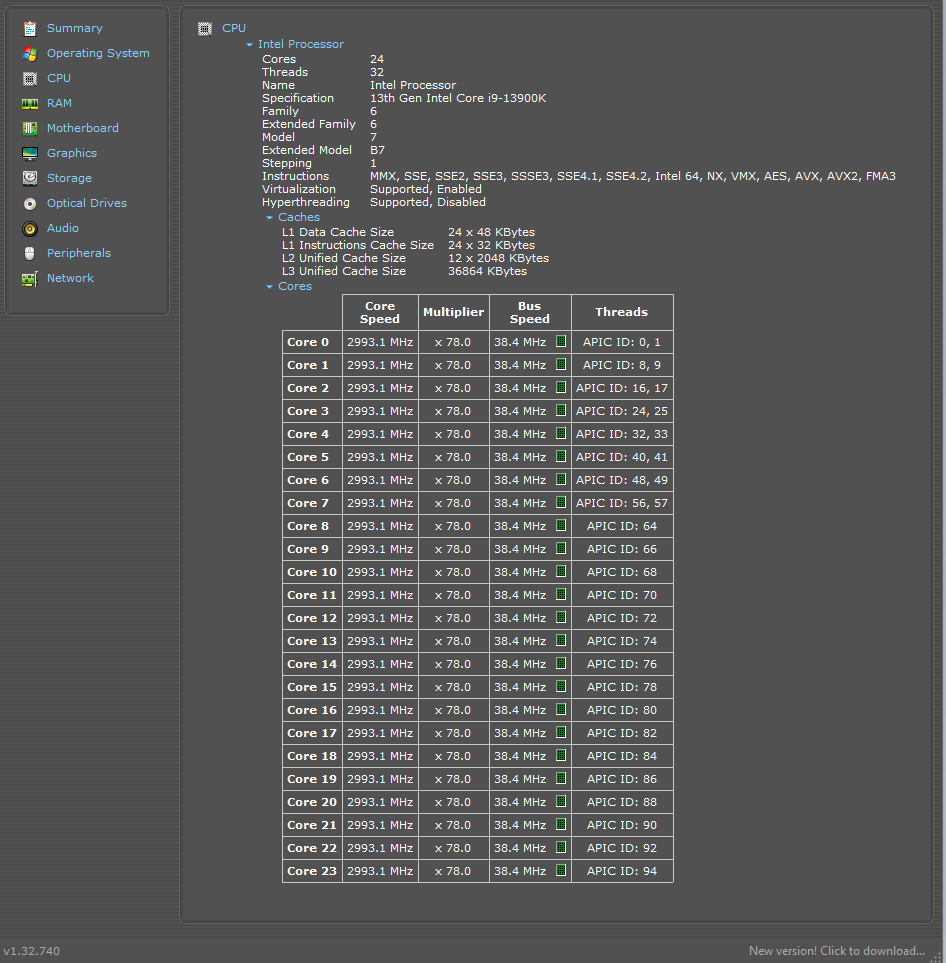Open the Network section
The image size is (946, 963).
(70, 278)
